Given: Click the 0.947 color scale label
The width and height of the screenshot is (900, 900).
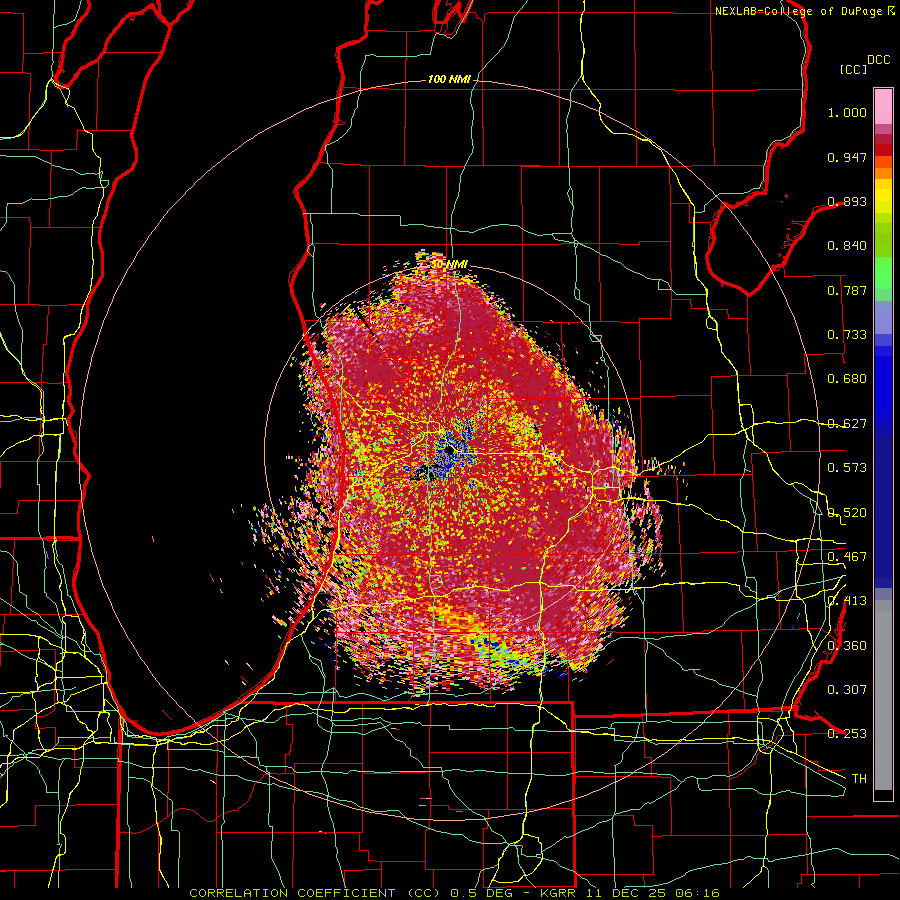Looking at the screenshot, I should [x=847, y=157].
